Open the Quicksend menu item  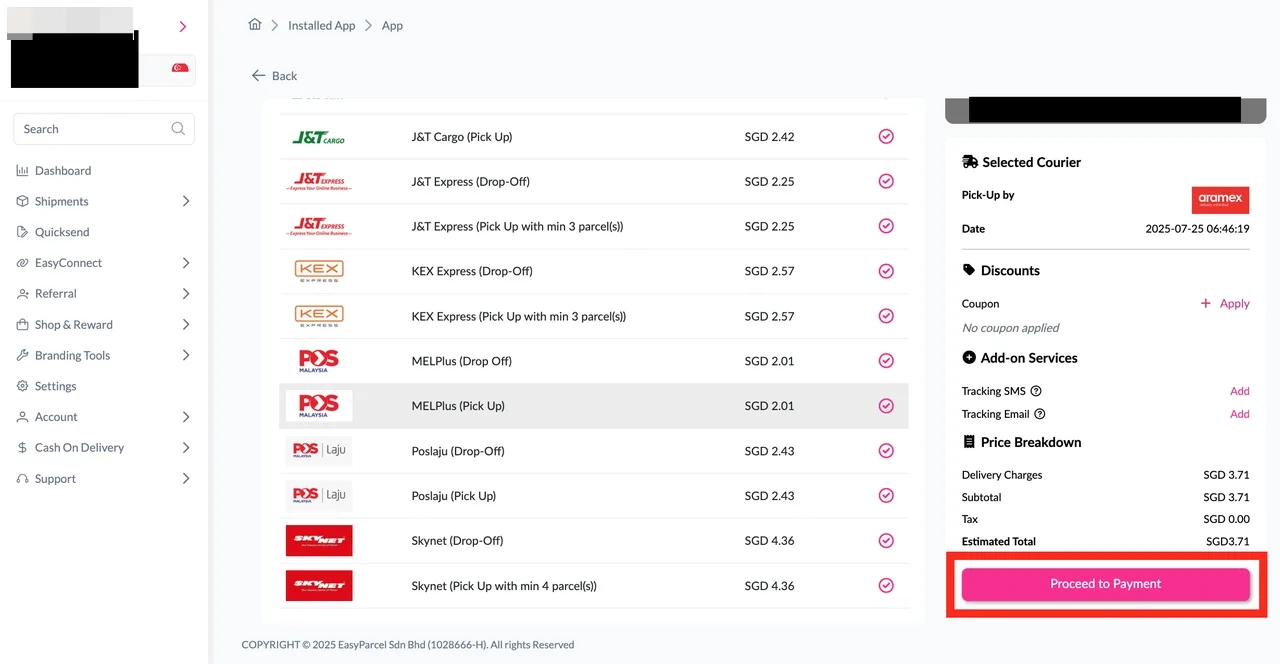[x=64, y=232]
